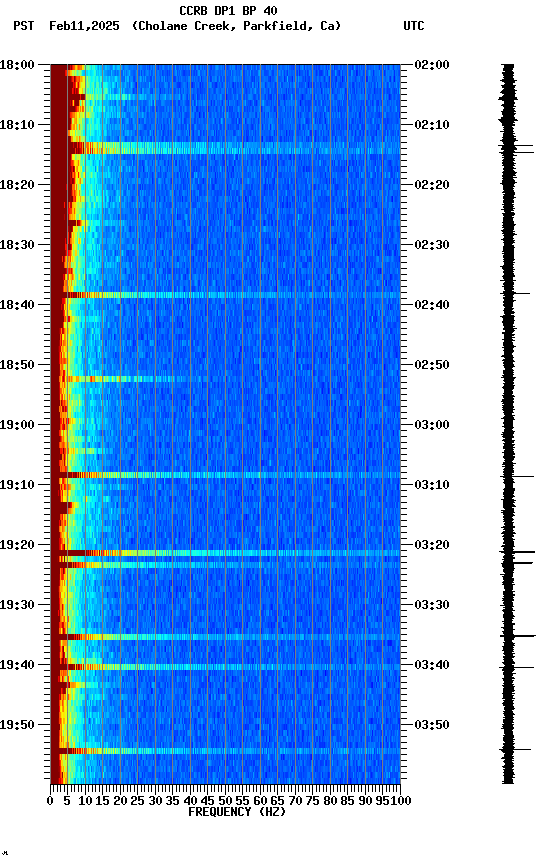552x864 pixels.
Task: Click the 75 Hz frequency axis label
Action: [x=312, y=802]
